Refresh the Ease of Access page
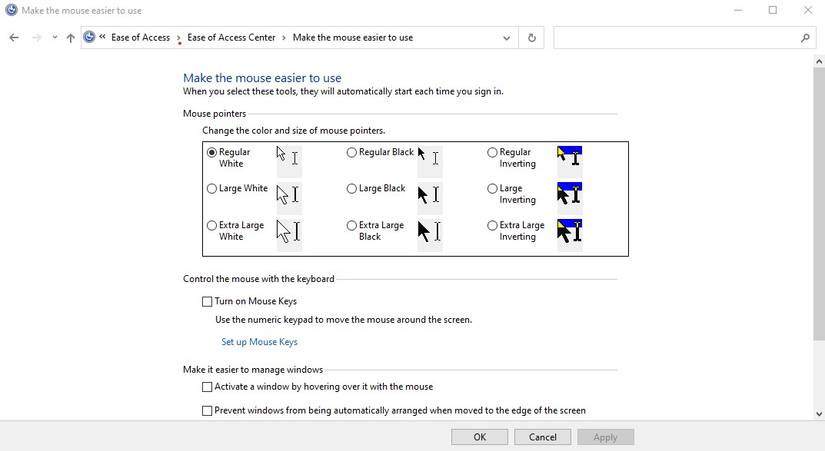Screen dimensions: 825x451 (x=531, y=38)
